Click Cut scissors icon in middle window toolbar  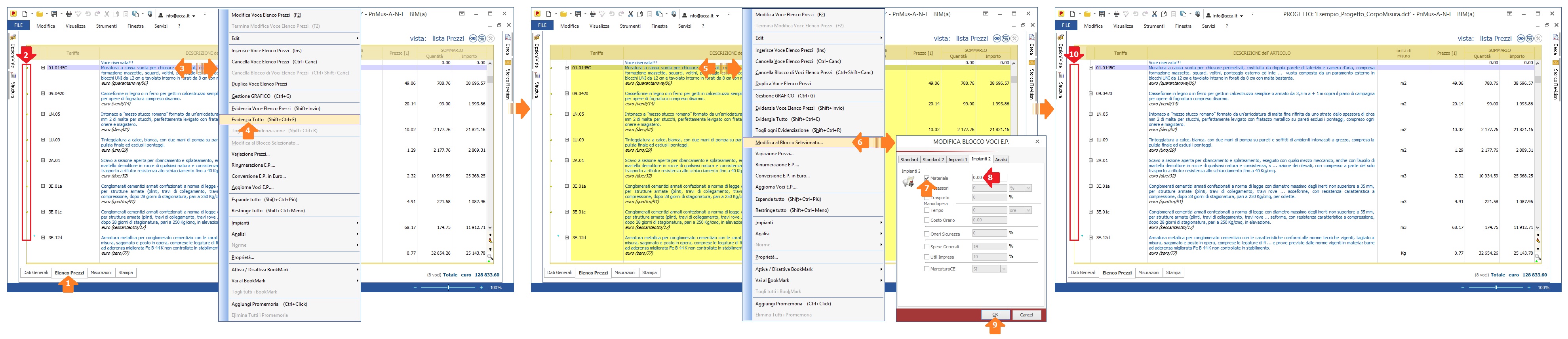[631, 14]
